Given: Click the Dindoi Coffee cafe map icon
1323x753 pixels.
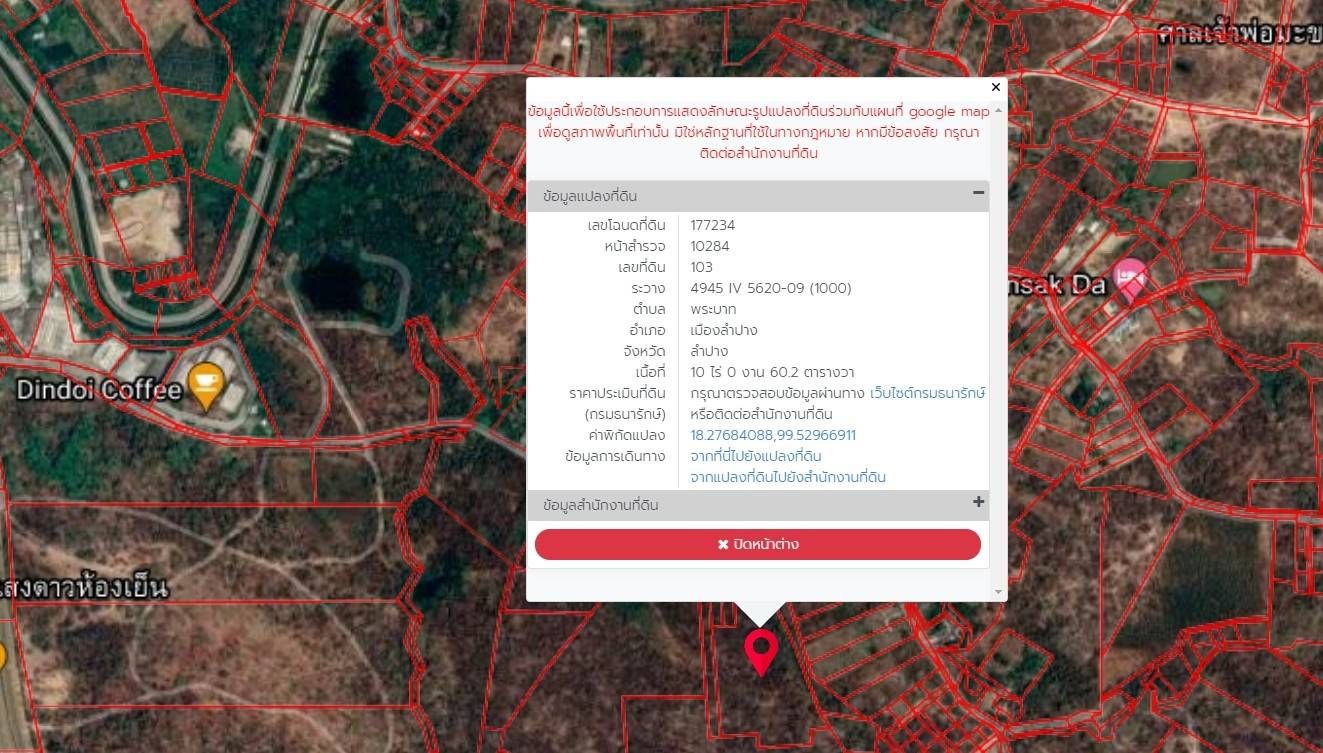Looking at the screenshot, I should [x=206, y=387].
